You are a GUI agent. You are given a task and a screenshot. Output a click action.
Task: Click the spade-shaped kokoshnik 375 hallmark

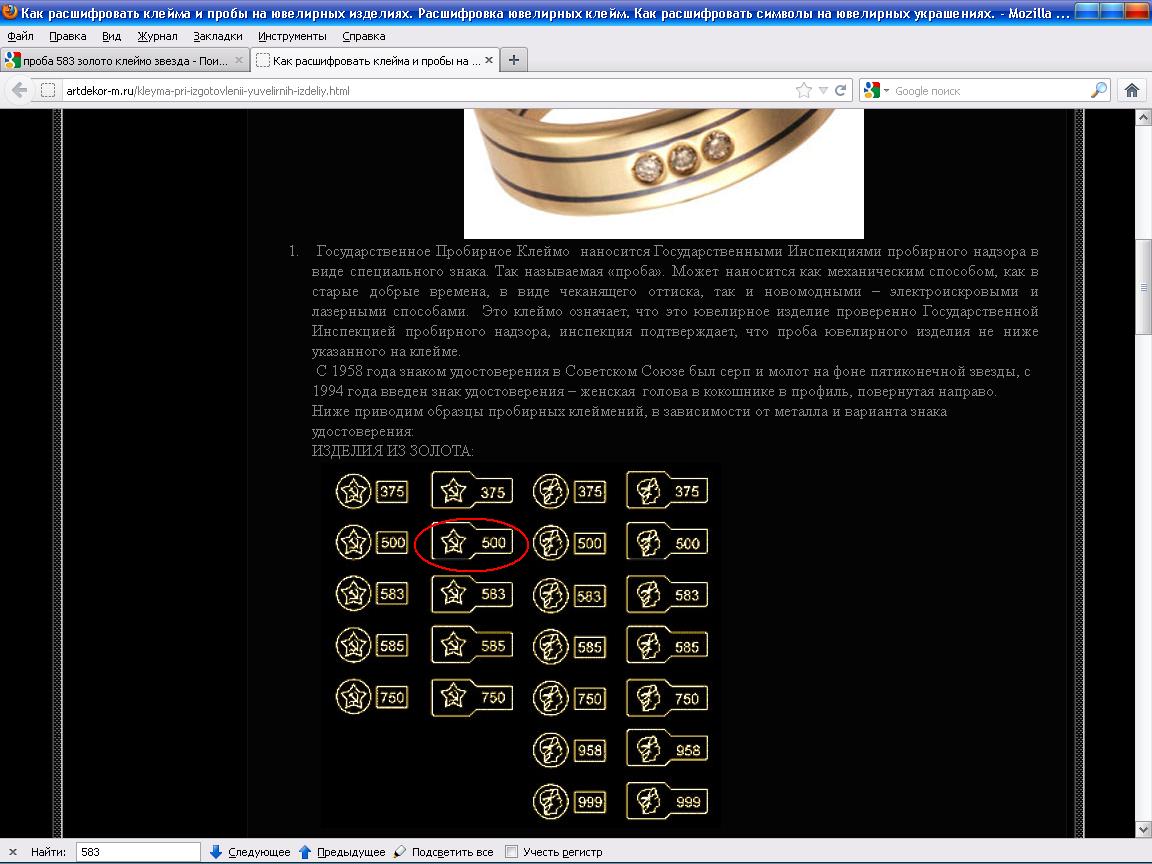pyautogui.click(x=667, y=491)
